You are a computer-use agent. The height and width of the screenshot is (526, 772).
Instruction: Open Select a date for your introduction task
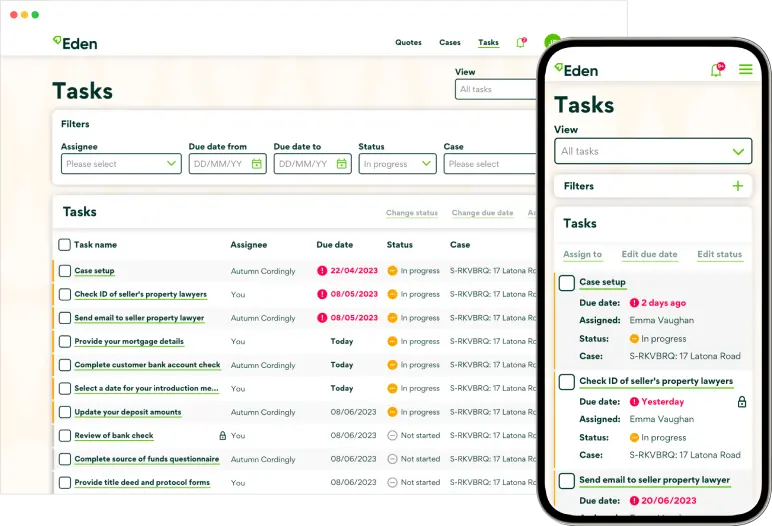[x=146, y=389]
